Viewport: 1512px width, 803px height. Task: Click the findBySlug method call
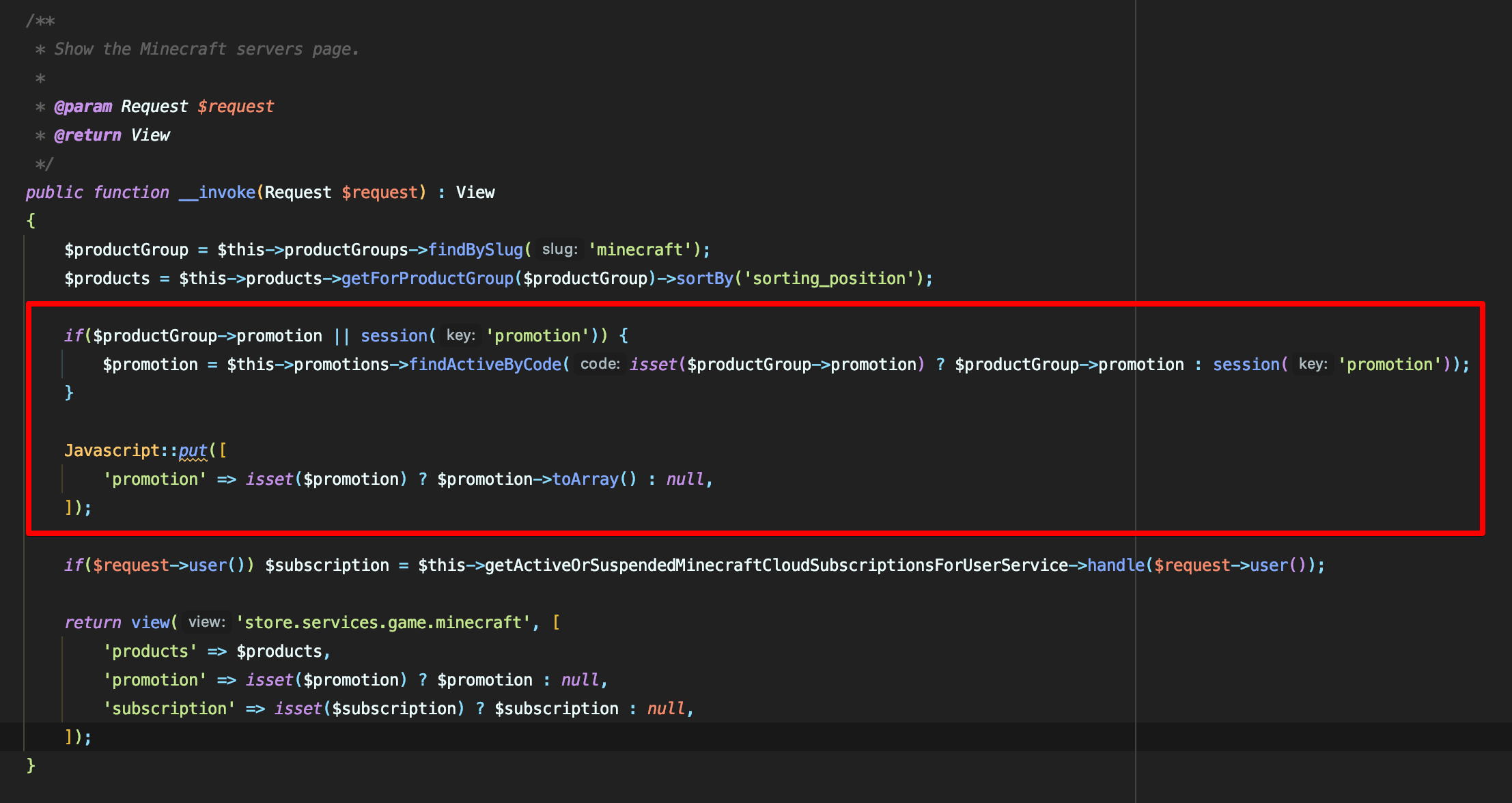(x=475, y=250)
